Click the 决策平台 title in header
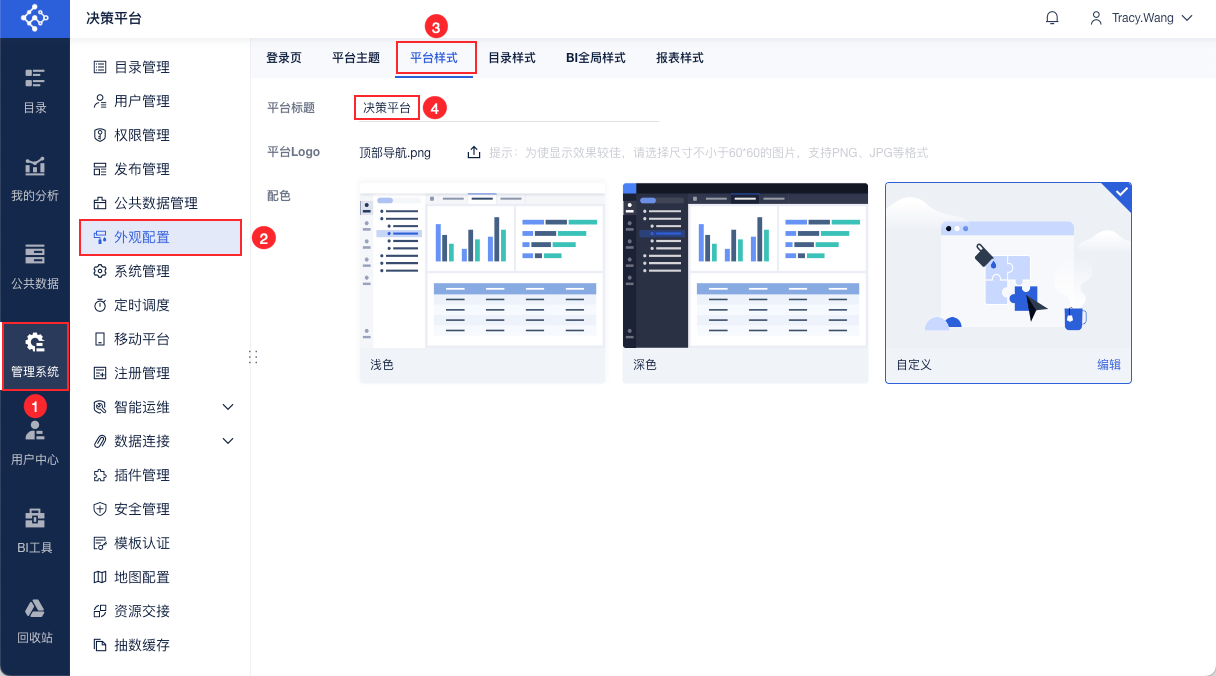The image size is (1216, 676). [115, 18]
